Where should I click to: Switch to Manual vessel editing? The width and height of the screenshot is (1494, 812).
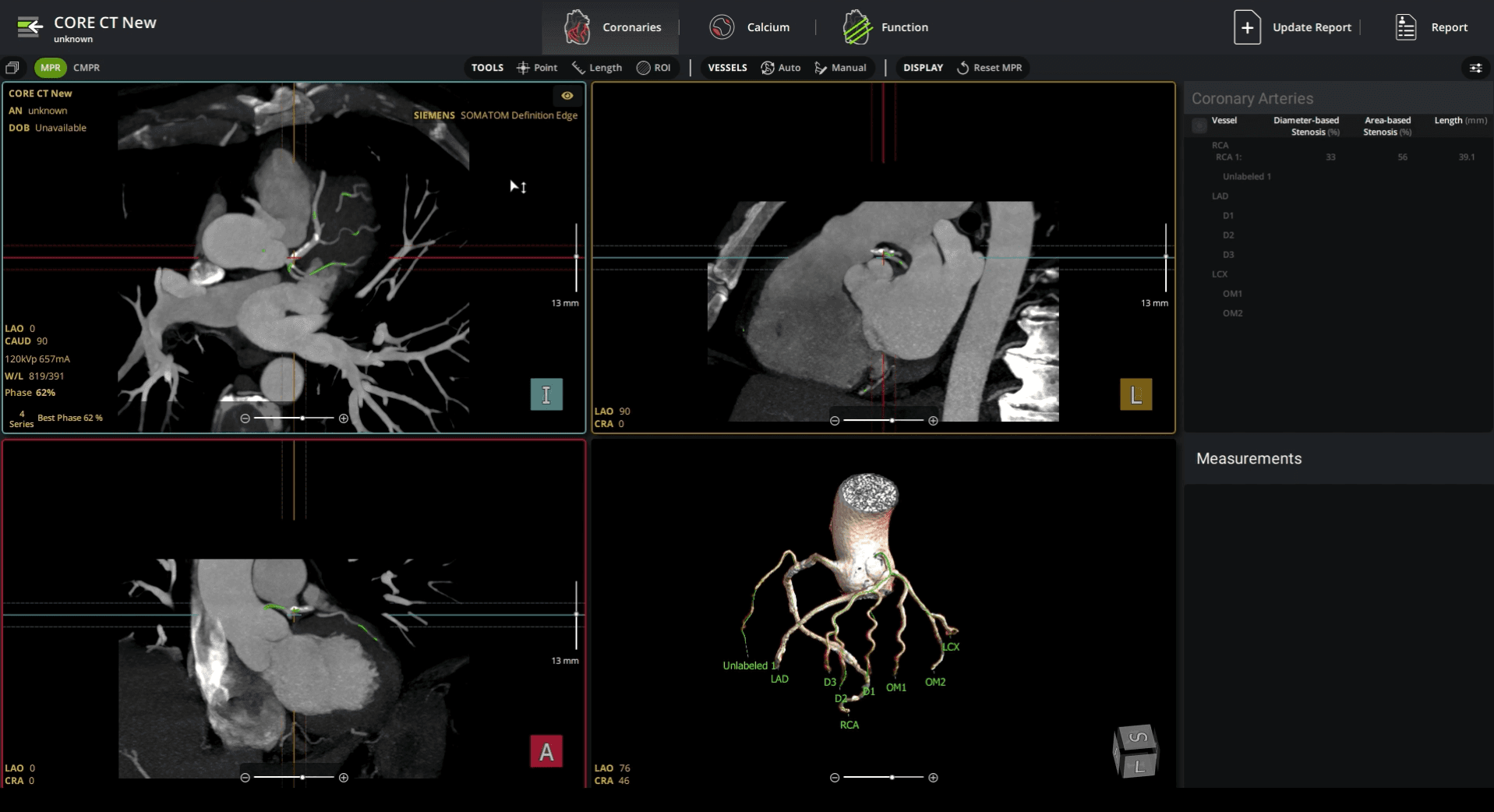pyautogui.click(x=841, y=68)
